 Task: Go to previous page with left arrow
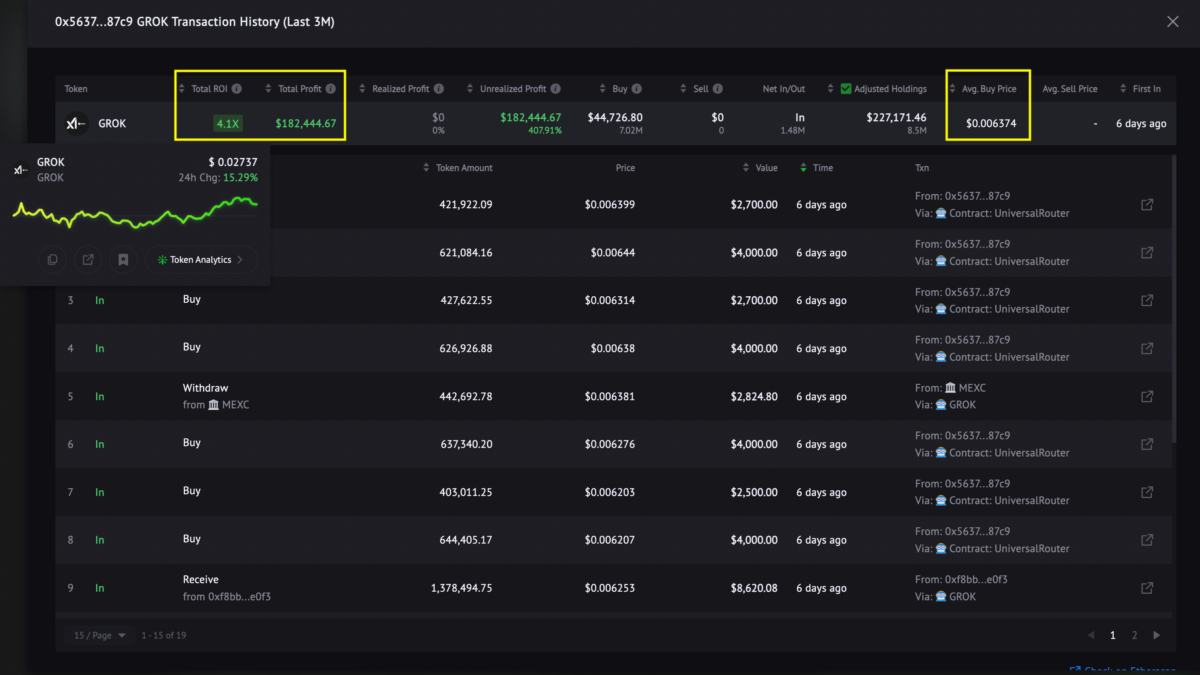(x=1092, y=635)
